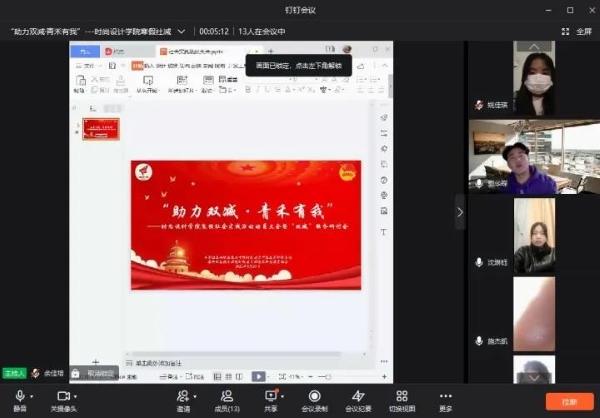
Task: Collapse the participant video side panel
Action: click(460, 212)
